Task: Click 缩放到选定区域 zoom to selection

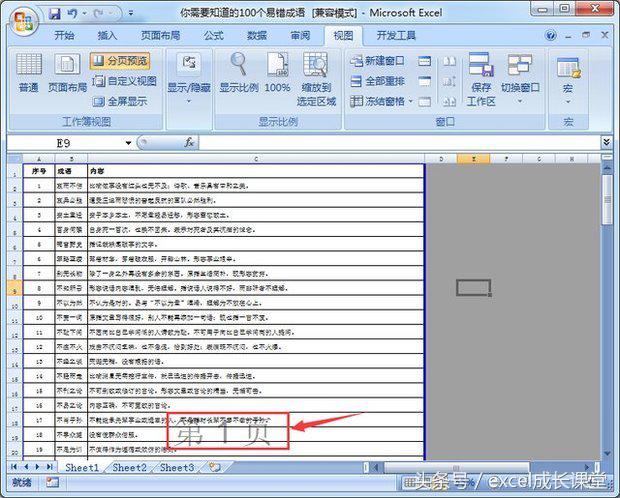Action: [316, 79]
